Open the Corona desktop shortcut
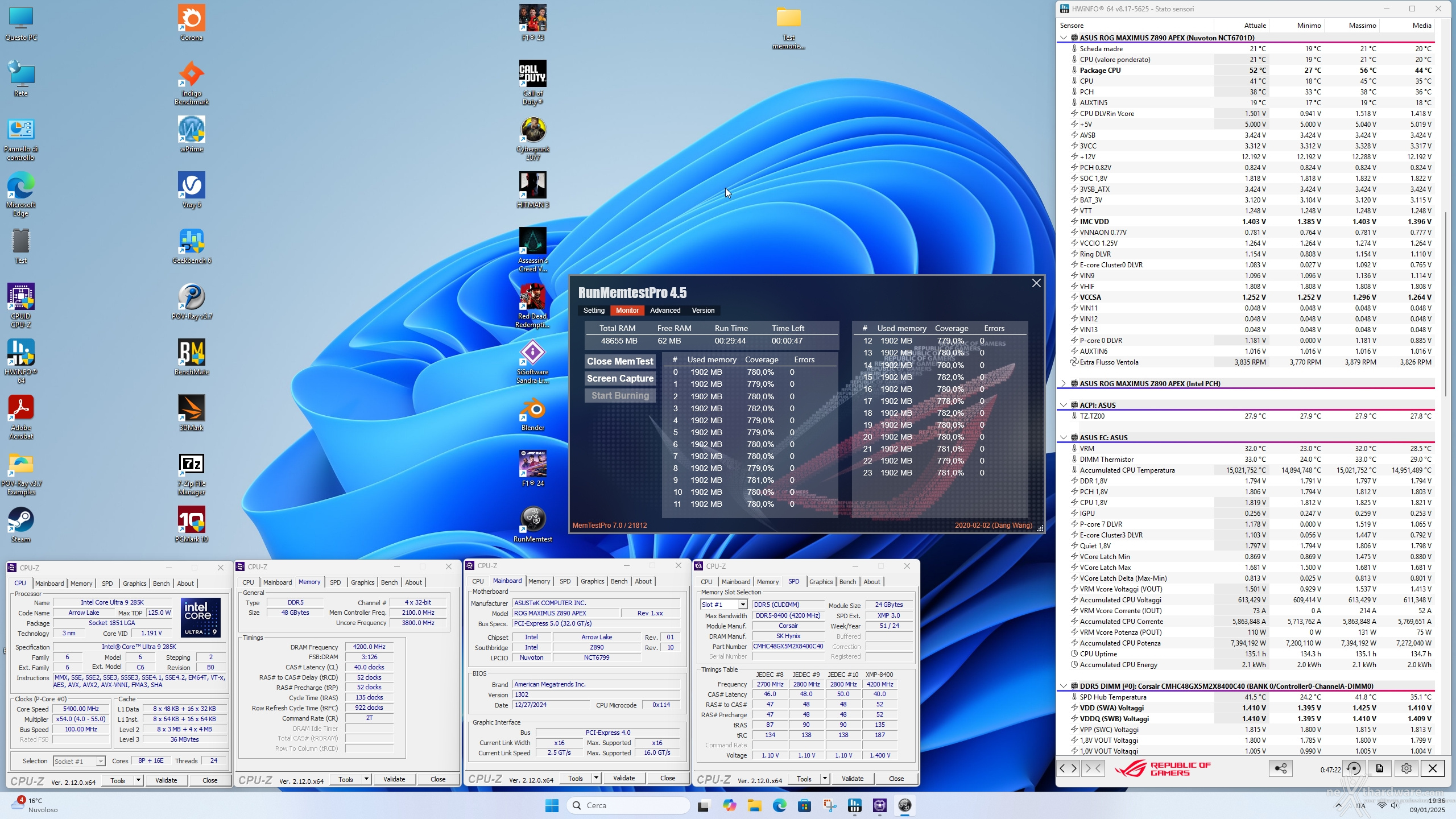The image size is (1456, 819). [x=192, y=23]
